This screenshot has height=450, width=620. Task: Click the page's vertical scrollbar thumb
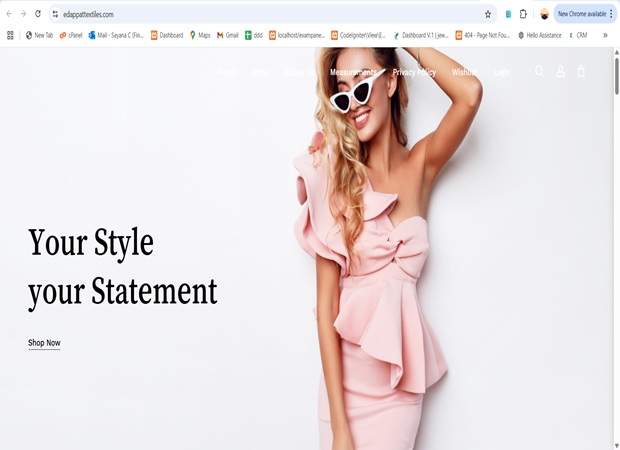[x=616, y=76]
